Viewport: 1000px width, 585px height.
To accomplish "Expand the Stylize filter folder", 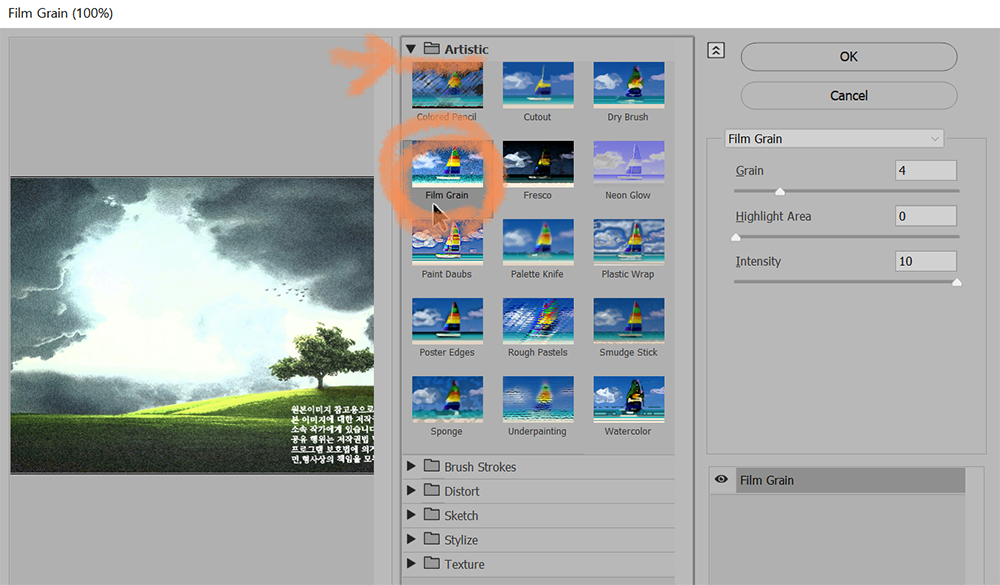I will coord(411,539).
